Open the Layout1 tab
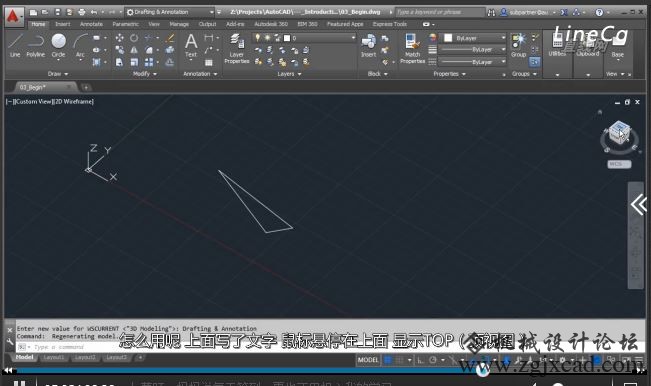The image size is (651, 386). (54, 357)
